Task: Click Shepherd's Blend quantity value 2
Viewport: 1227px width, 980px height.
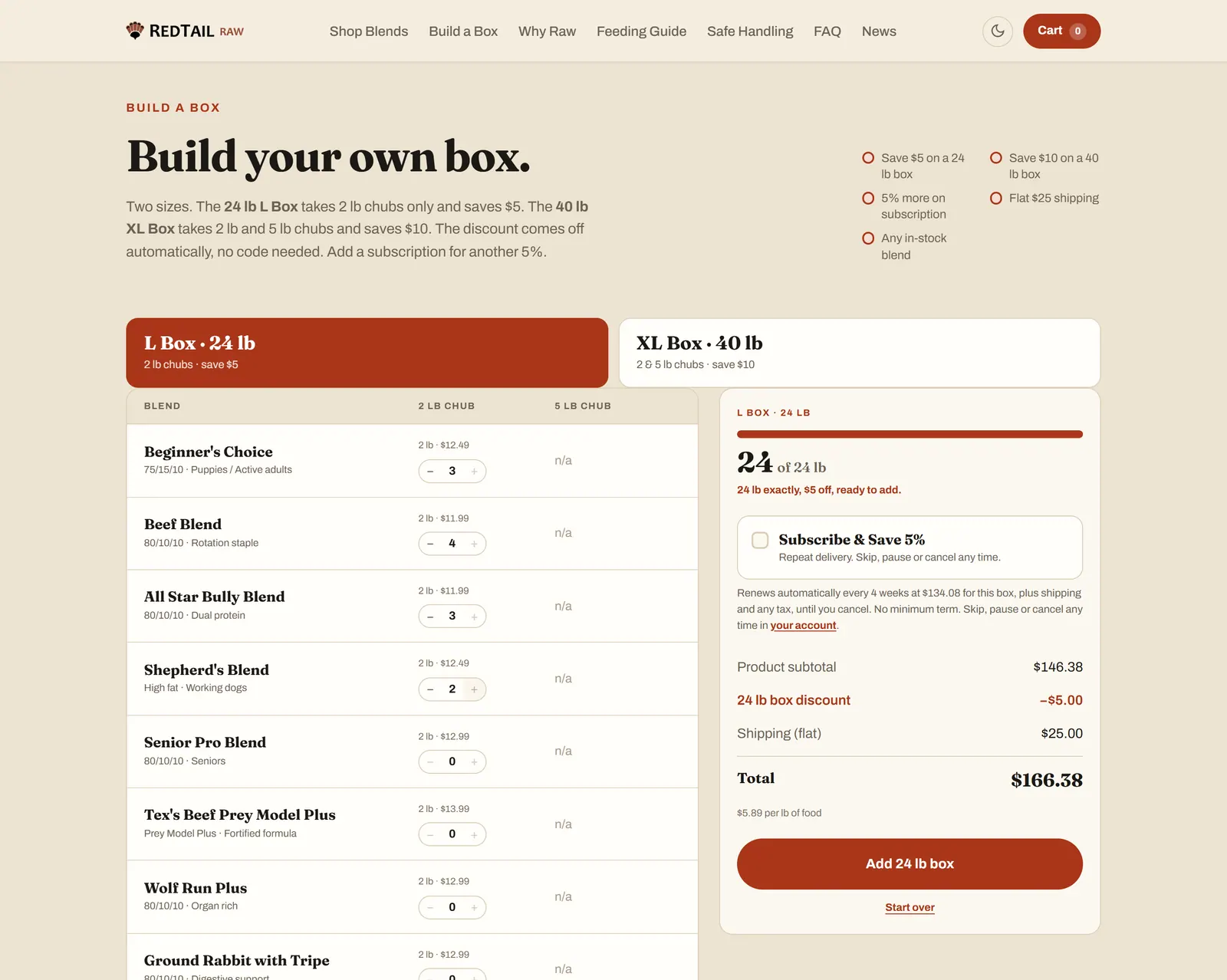Action: click(452, 689)
